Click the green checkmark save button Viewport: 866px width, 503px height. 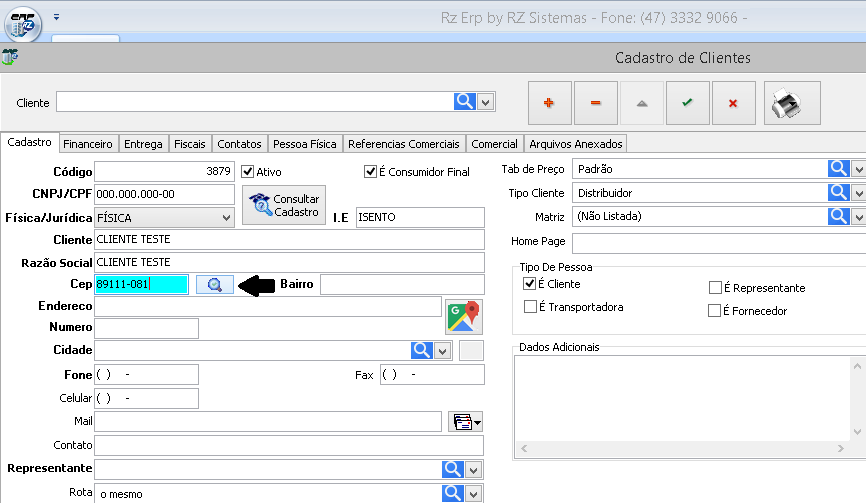pyautogui.click(x=687, y=103)
